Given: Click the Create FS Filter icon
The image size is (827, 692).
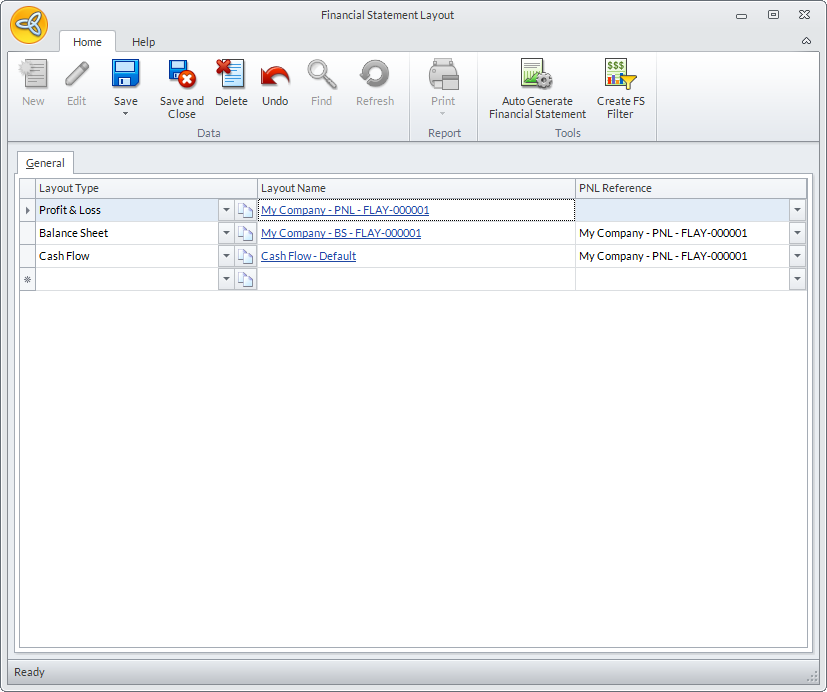Looking at the screenshot, I should pos(620,75).
